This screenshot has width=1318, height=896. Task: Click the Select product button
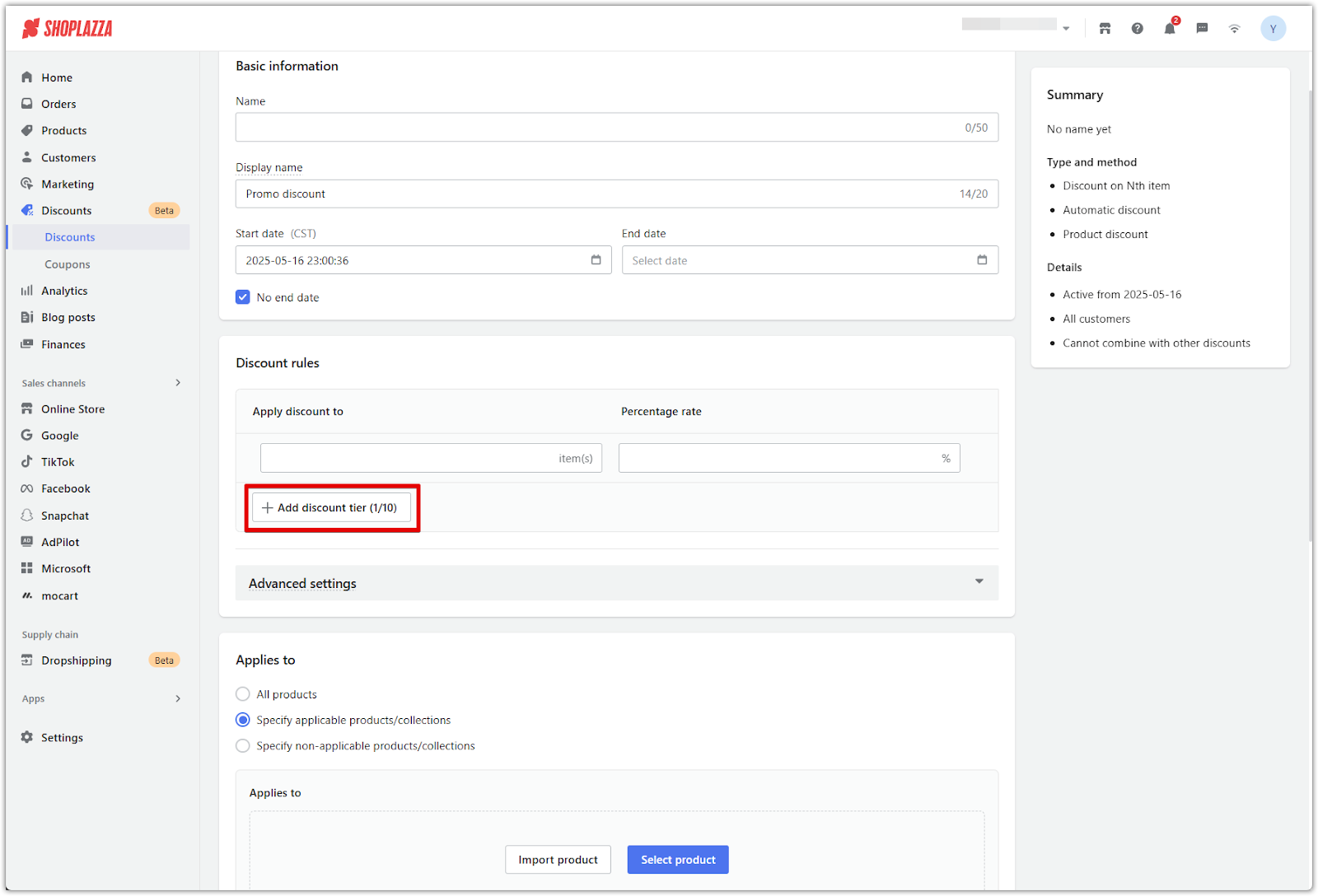click(x=677, y=860)
